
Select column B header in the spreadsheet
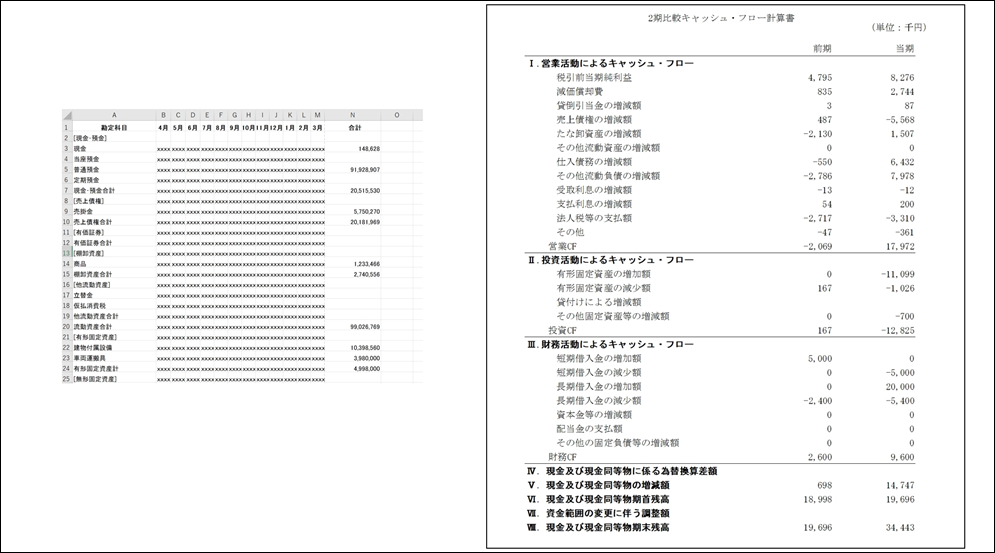coord(163,115)
